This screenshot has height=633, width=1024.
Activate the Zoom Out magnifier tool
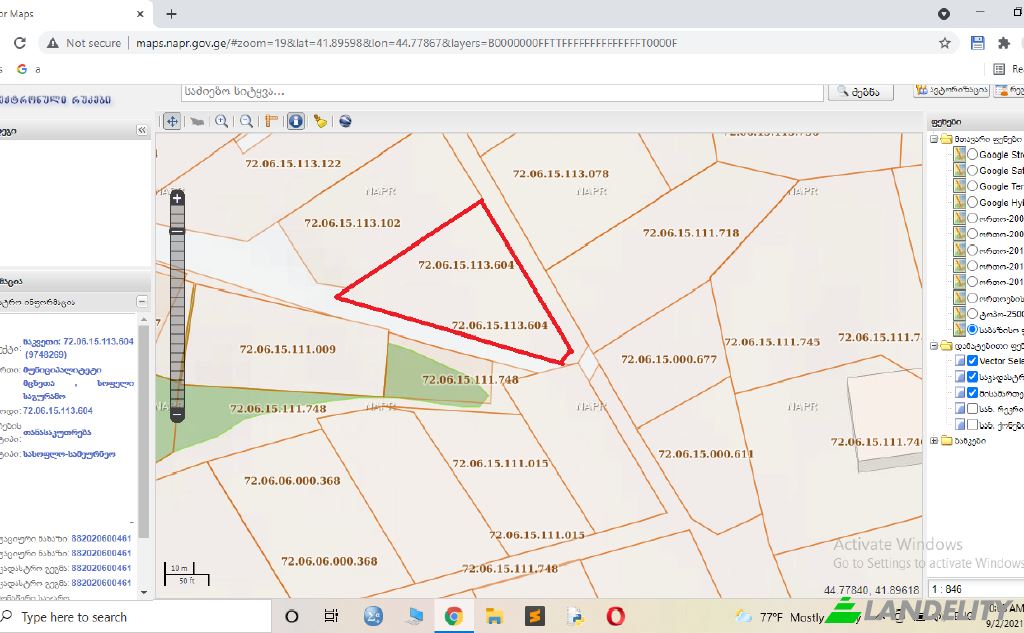click(x=247, y=121)
